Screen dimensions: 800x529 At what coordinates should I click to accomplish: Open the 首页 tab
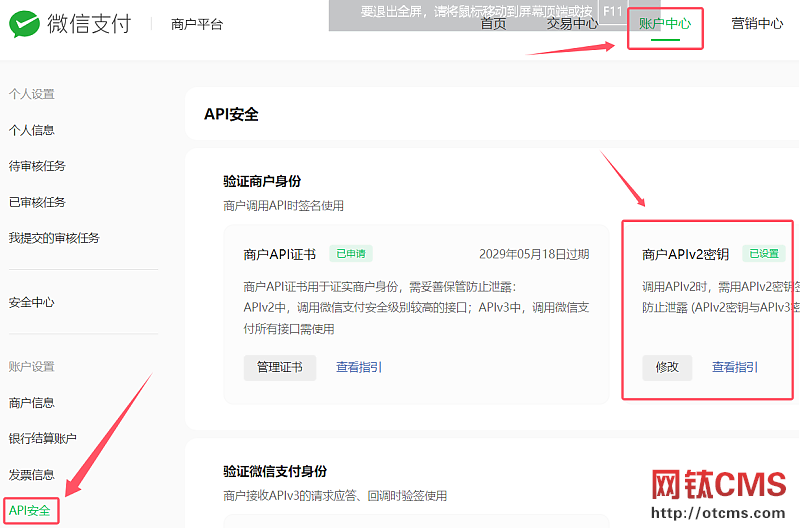tap(493, 23)
